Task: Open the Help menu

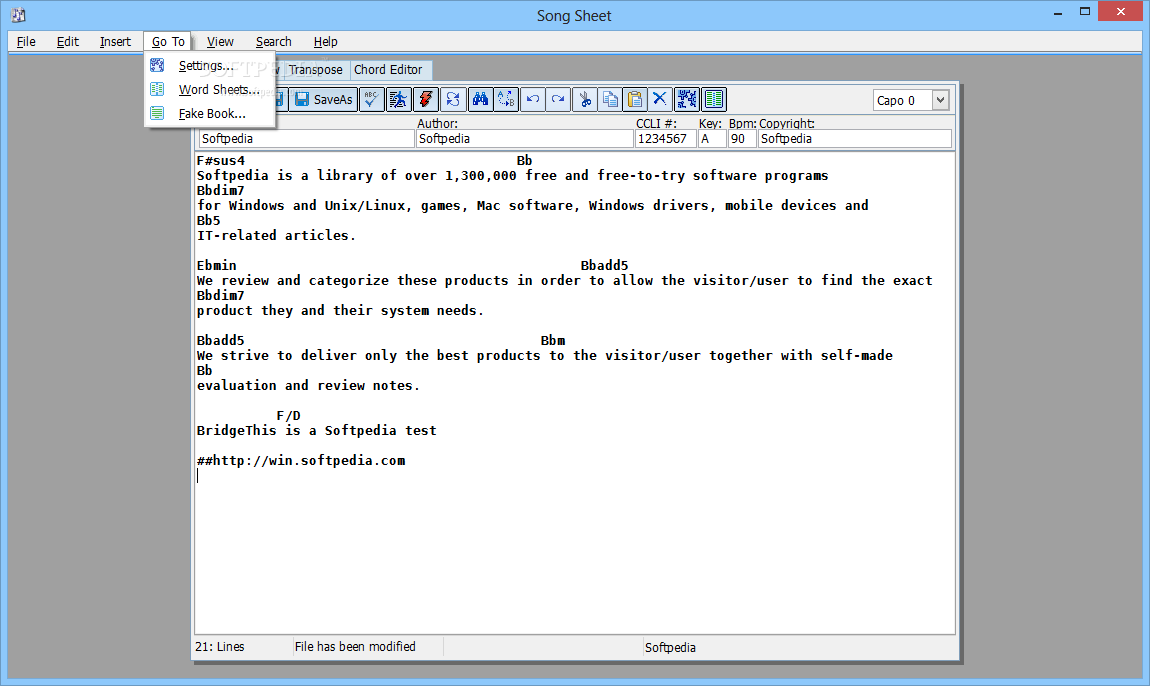Action: click(325, 42)
